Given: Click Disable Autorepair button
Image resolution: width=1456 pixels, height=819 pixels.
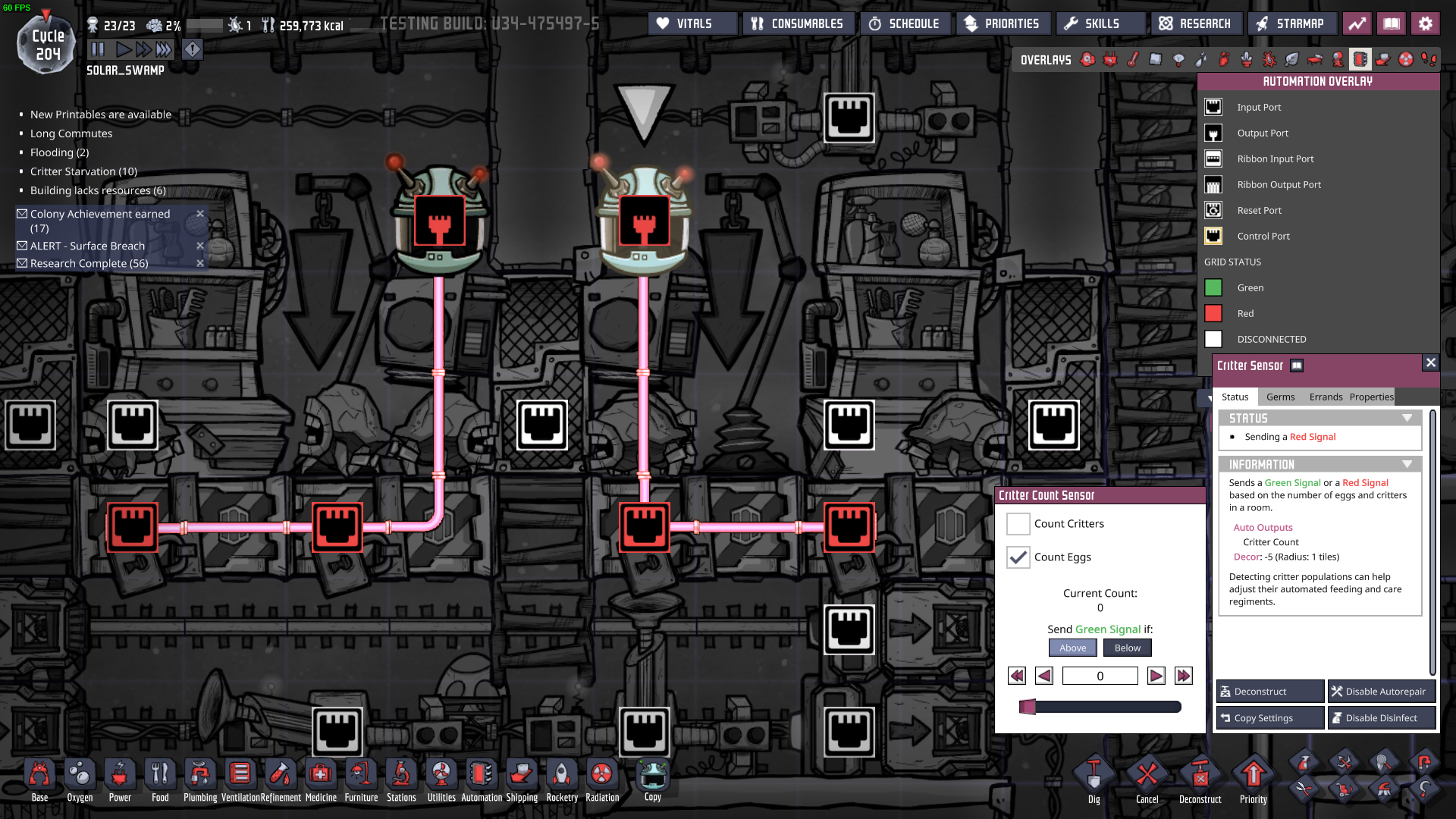Looking at the screenshot, I should 1382,692.
